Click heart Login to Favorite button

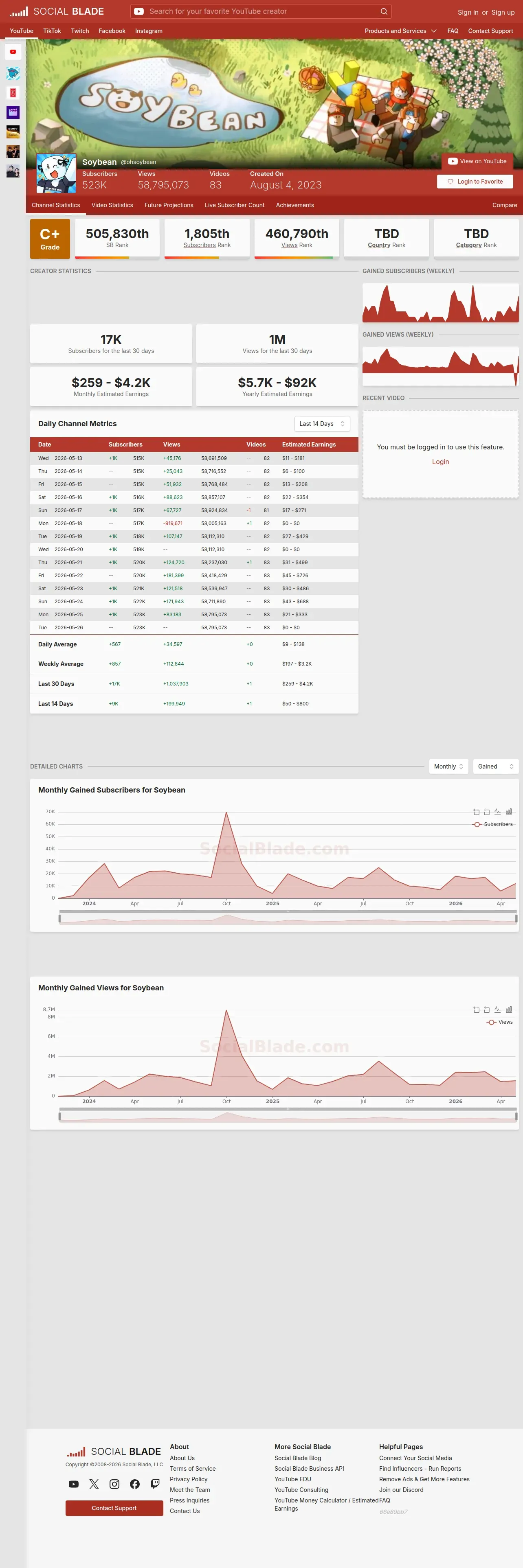[x=475, y=182]
